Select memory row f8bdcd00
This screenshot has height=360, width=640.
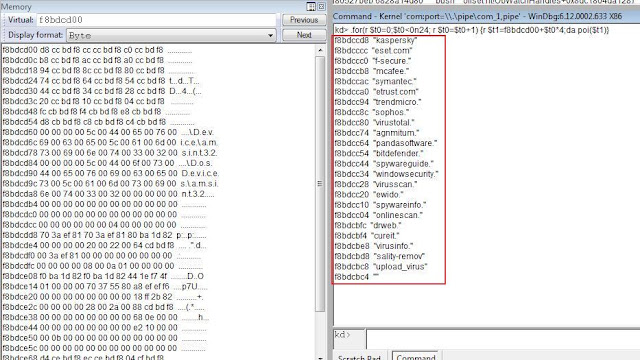(x=97, y=50)
